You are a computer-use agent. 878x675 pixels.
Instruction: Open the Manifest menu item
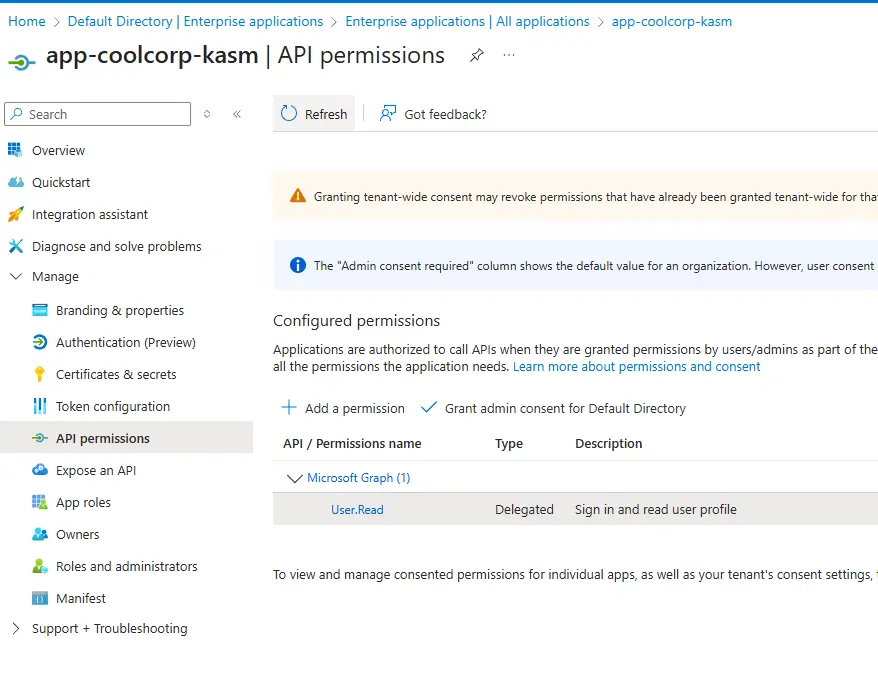(x=80, y=598)
